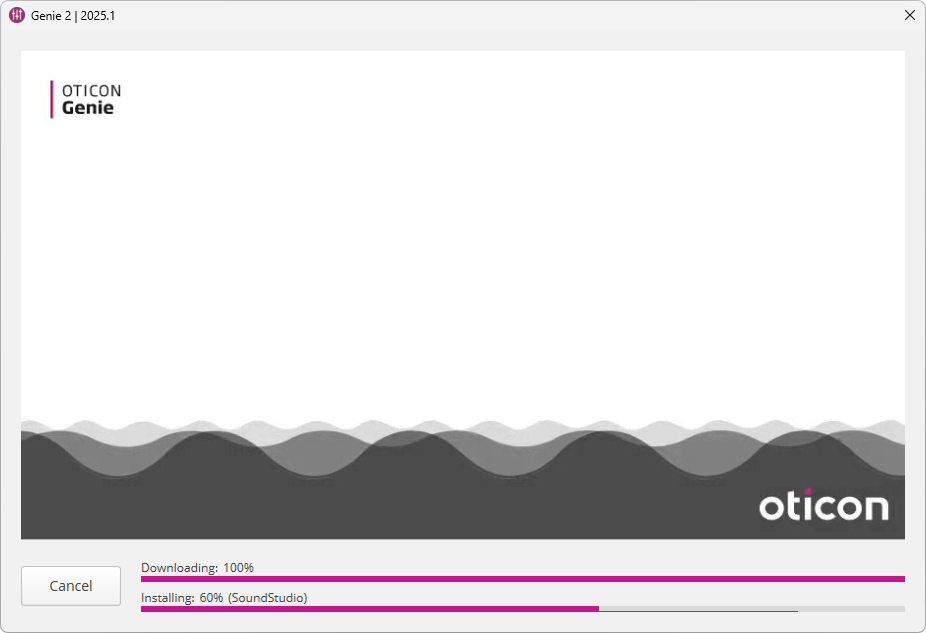This screenshot has height=633, width=926.
Task: Click the "100%" download percentage value
Action: pos(238,568)
